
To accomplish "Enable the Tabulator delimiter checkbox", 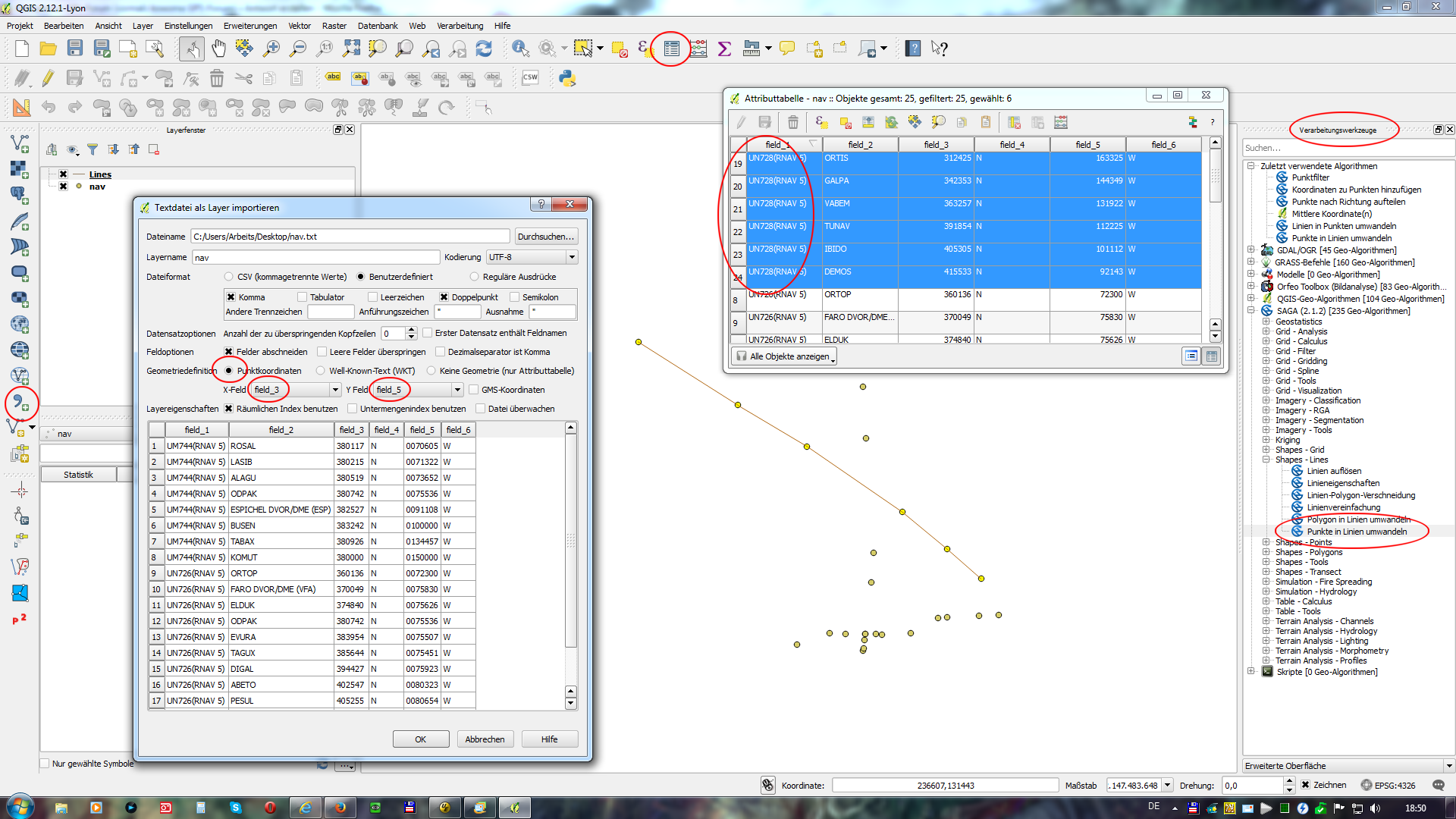I will 303,297.
